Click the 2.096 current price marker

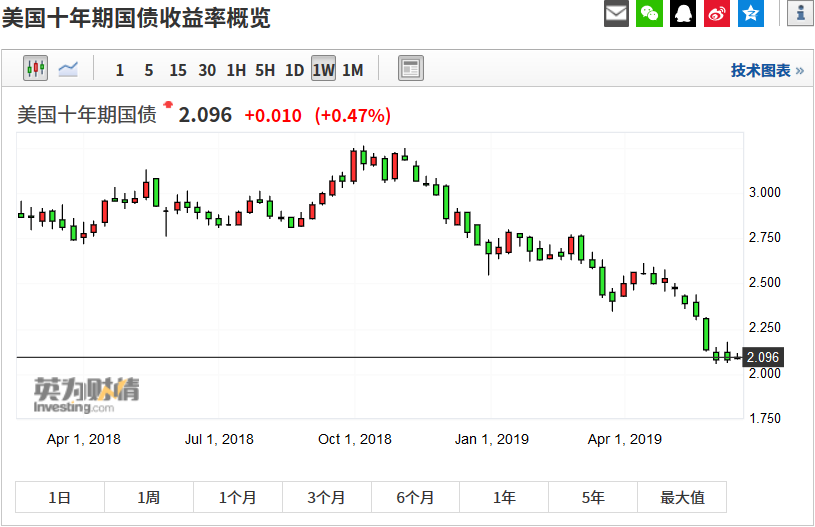point(763,358)
